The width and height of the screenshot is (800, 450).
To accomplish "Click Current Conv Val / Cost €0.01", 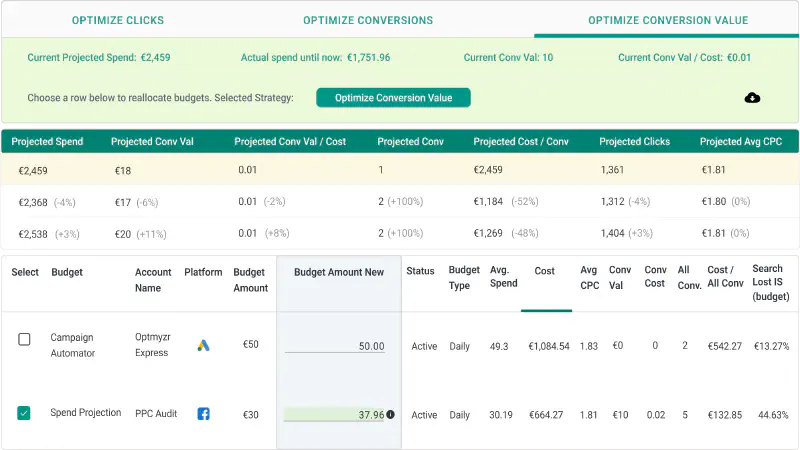I will [x=684, y=57].
